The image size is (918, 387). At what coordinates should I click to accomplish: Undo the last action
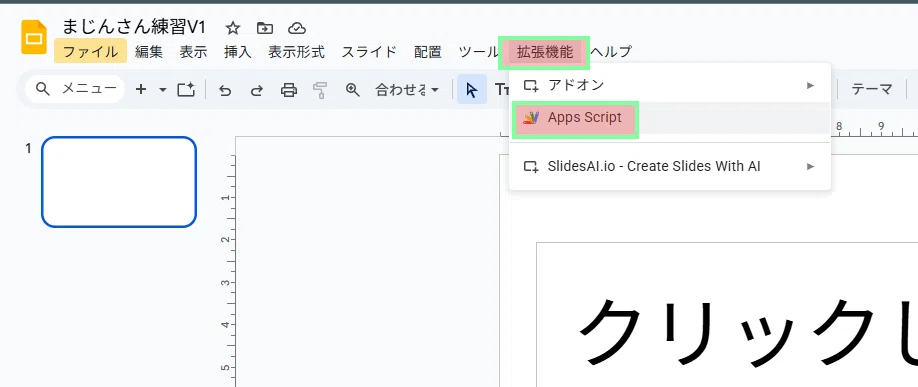pyautogui.click(x=225, y=90)
